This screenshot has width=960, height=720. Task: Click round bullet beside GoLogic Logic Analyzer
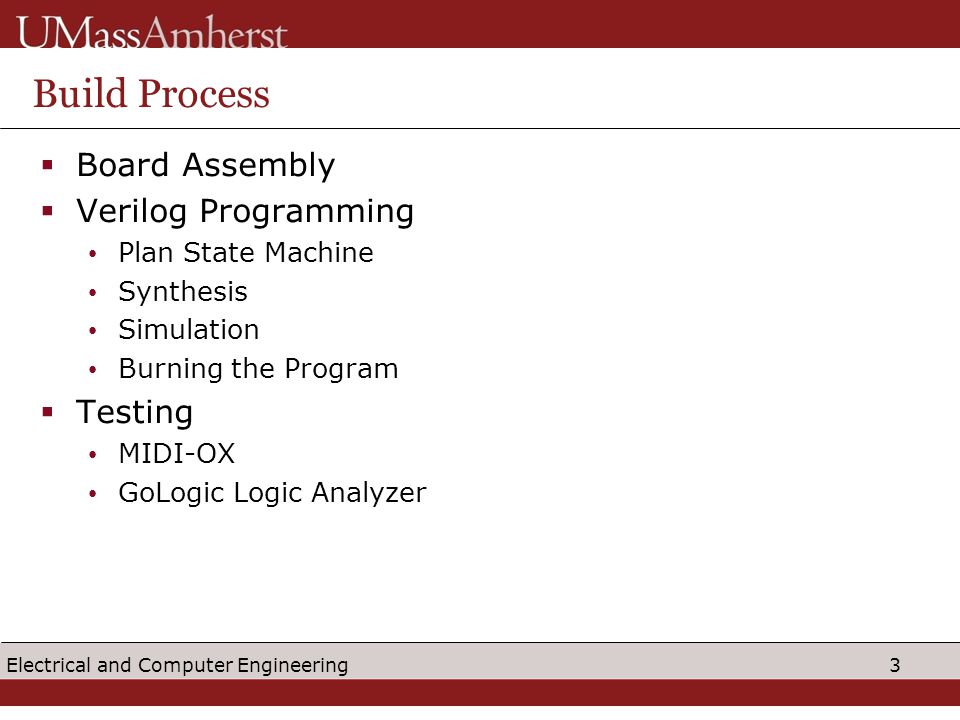point(92,493)
